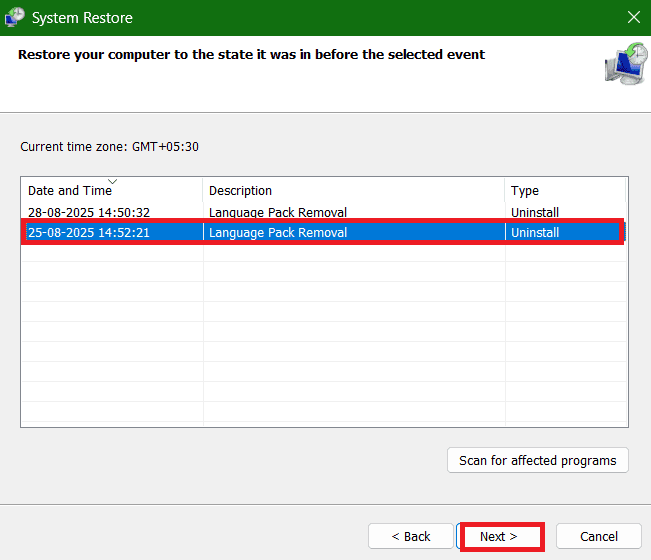Go to the previous step with Back

click(411, 536)
